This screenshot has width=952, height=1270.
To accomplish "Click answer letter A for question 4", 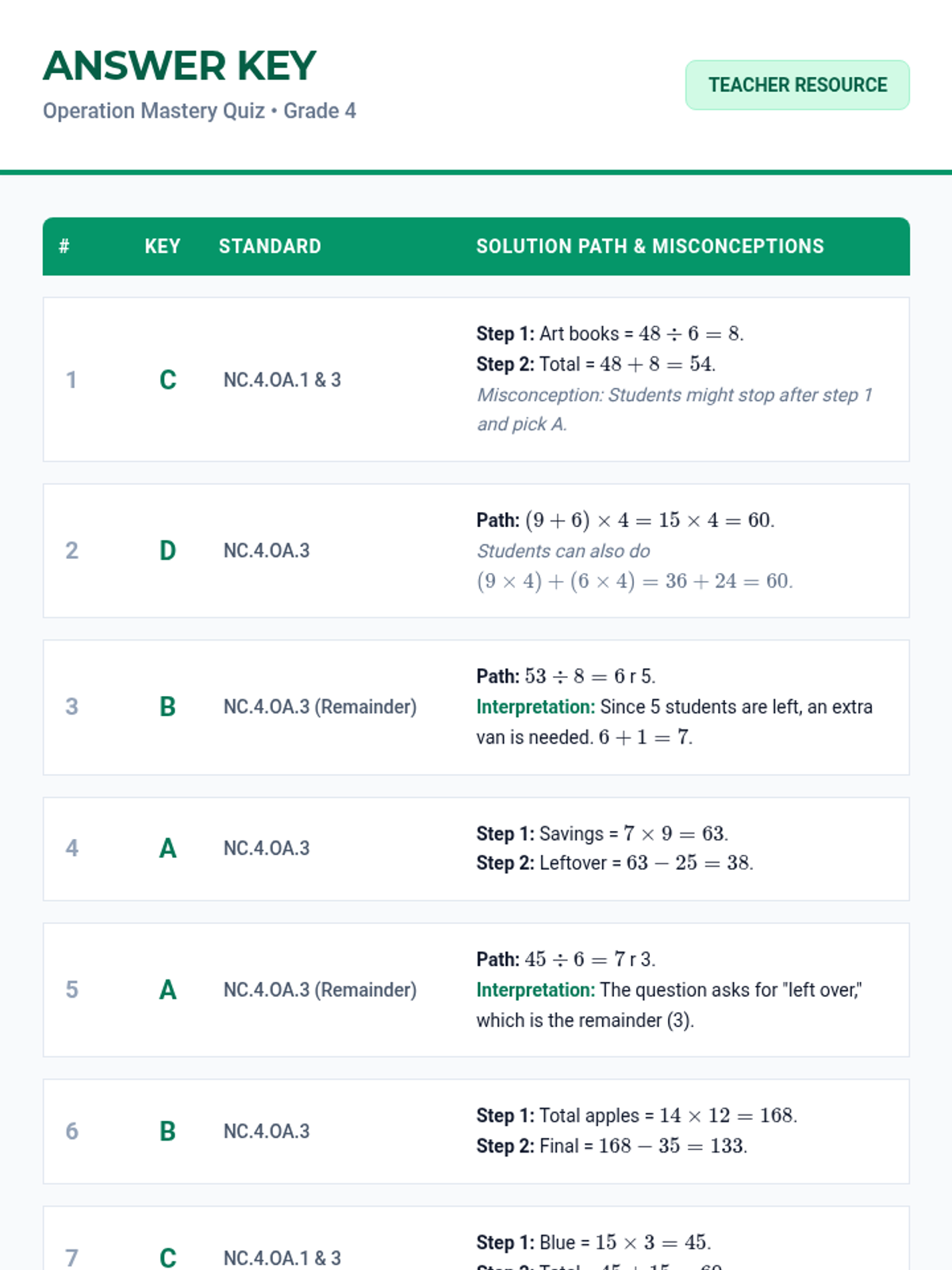I will (x=167, y=849).
